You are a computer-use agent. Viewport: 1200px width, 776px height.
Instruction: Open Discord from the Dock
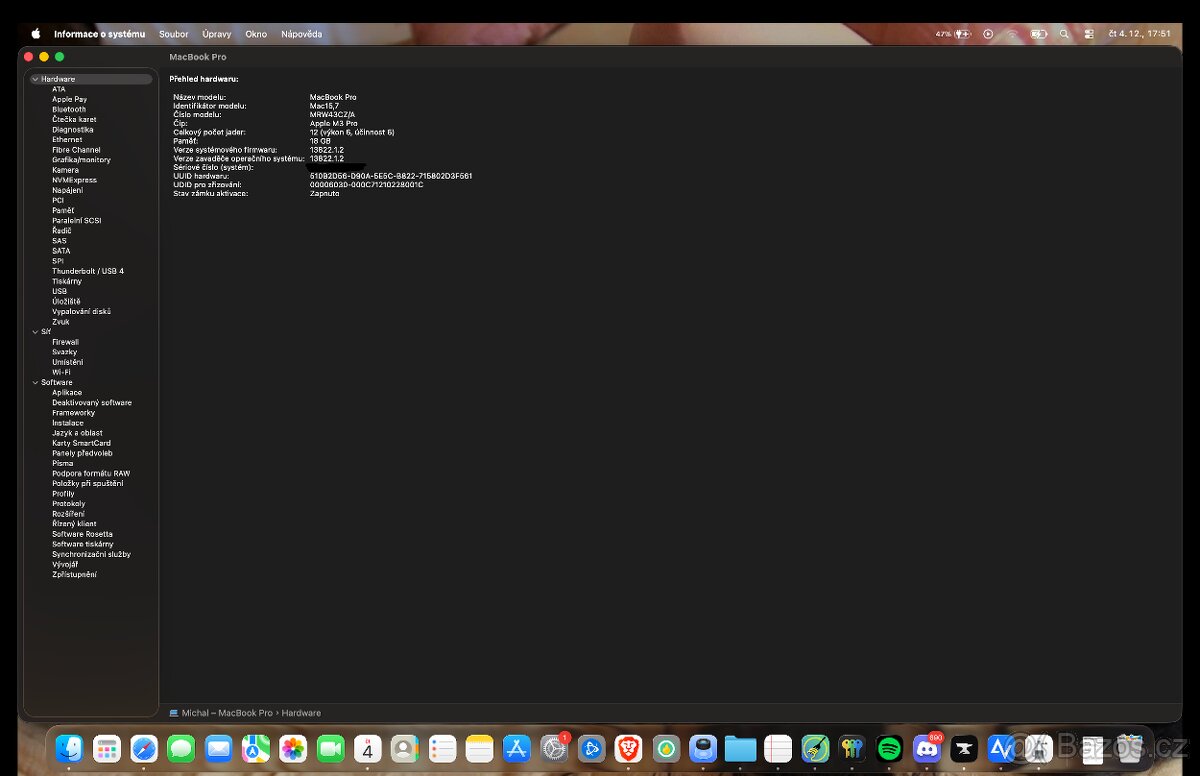pyautogui.click(x=927, y=748)
